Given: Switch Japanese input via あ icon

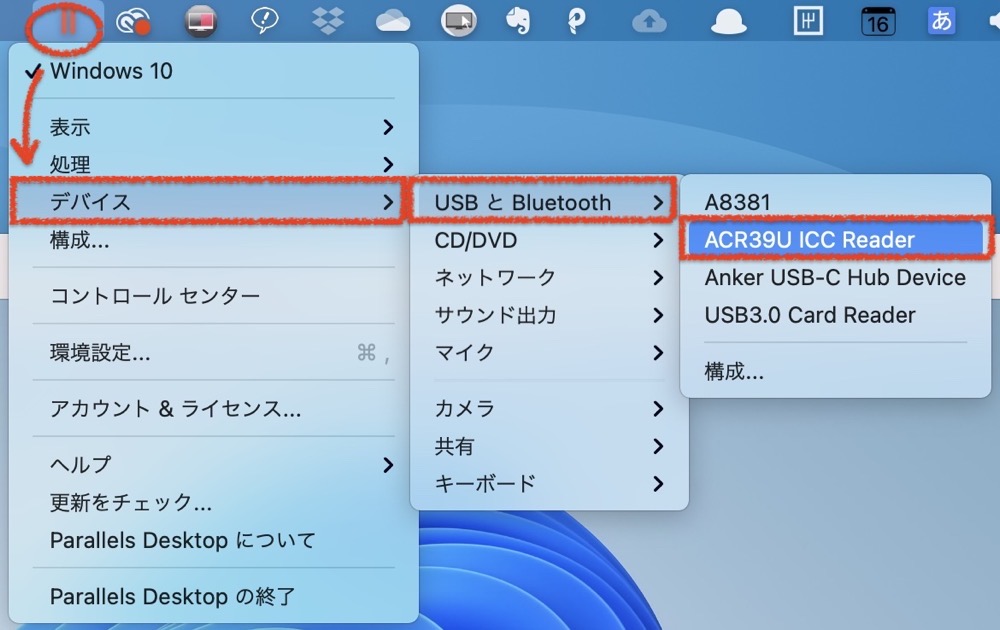Looking at the screenshot, I should click(941, 21).
